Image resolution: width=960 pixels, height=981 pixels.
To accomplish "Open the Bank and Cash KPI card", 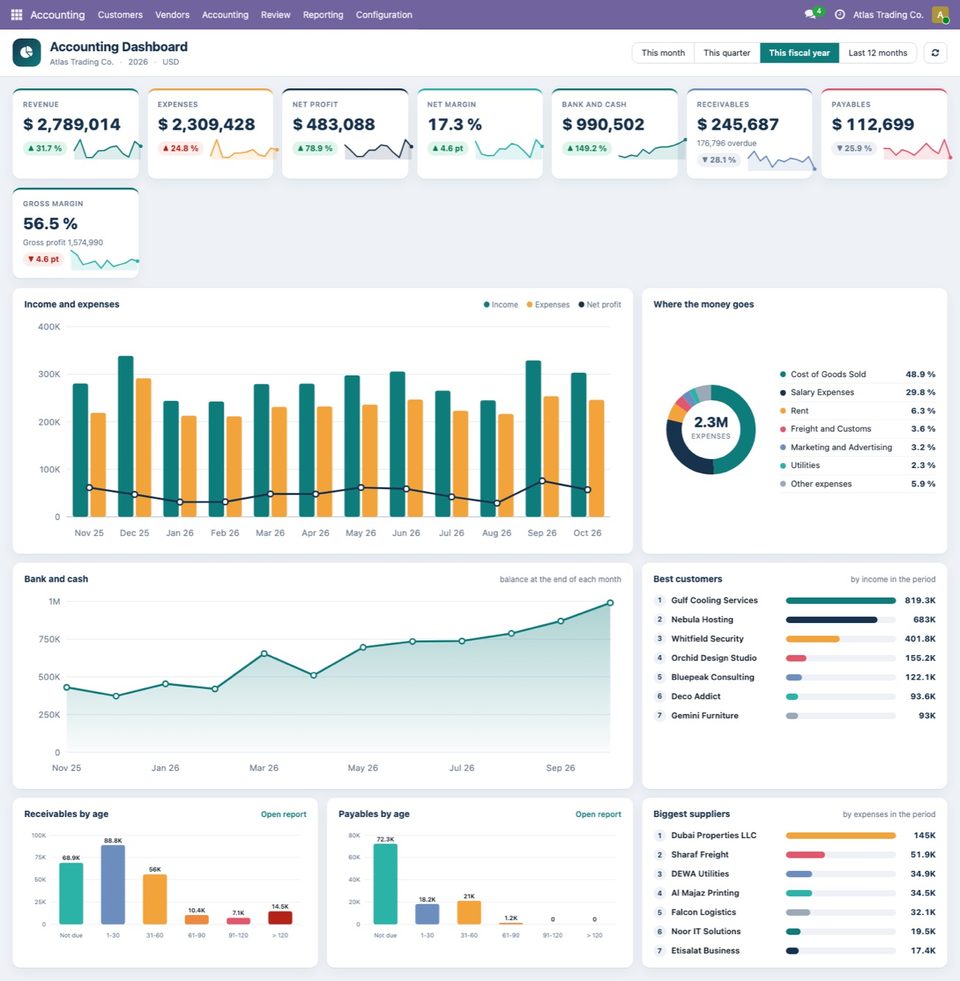I will (615, 134).
